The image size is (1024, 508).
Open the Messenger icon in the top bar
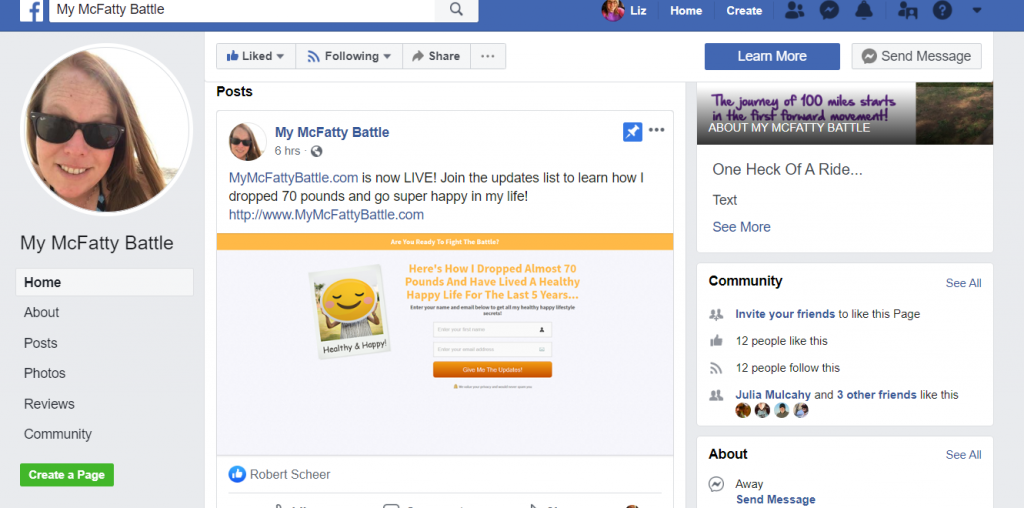tap(829, 10)
